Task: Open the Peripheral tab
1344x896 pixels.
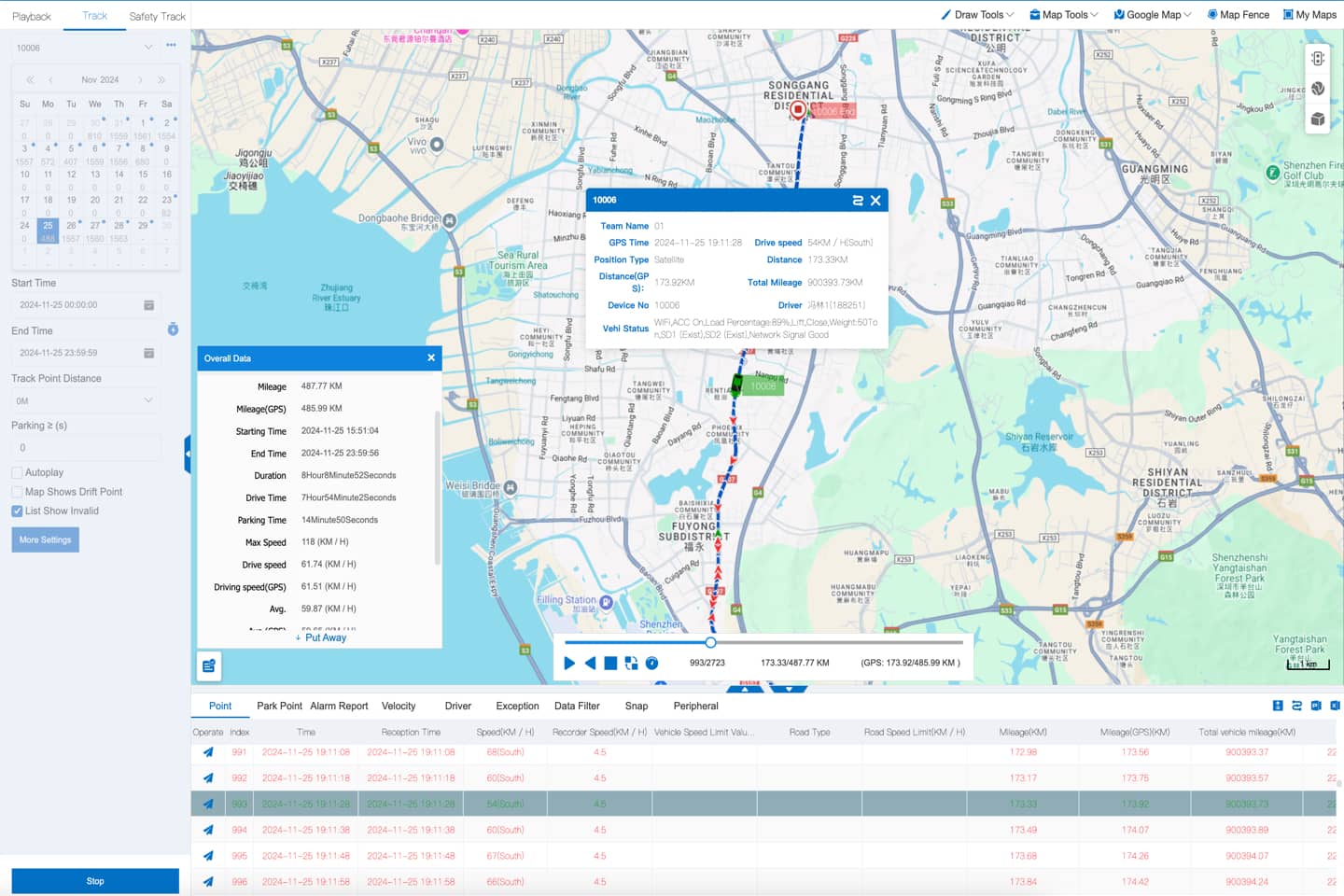Action: [x=696, y=707]
